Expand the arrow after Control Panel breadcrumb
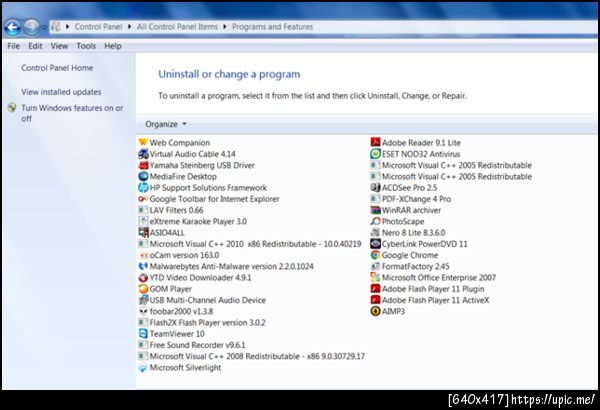 [x=129, y=27]
